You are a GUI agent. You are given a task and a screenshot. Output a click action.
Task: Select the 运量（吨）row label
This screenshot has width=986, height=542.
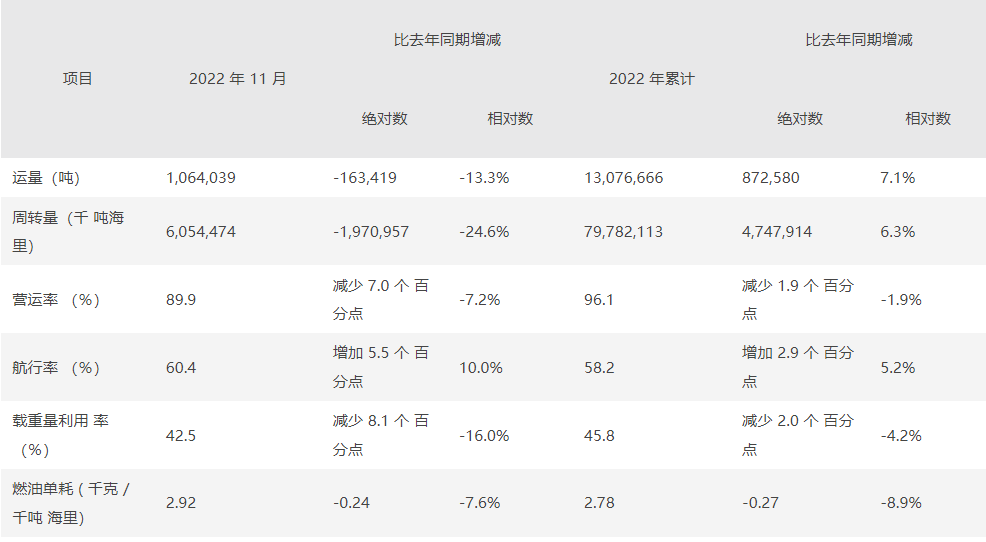point(46,178)
